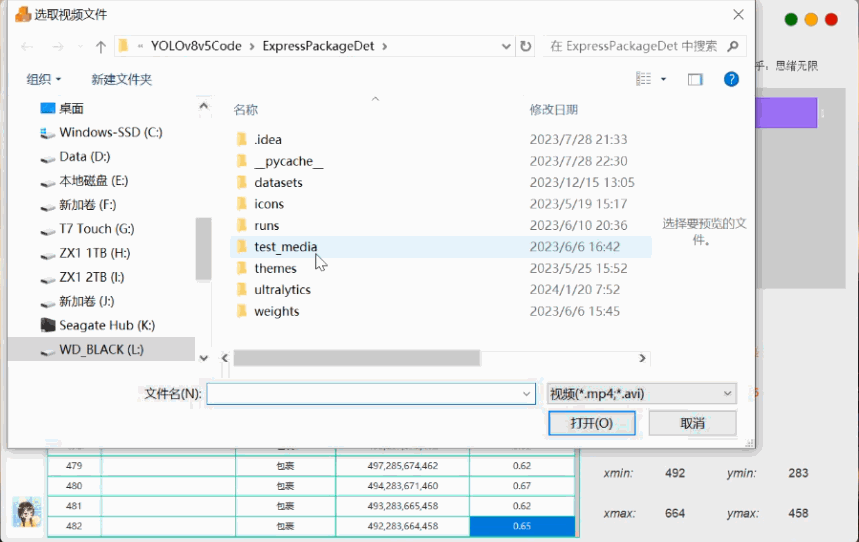Click 0.67 confidence cell in row 480
The width and height of the screenshot is (859, 542).
click(x=522, y=486)
